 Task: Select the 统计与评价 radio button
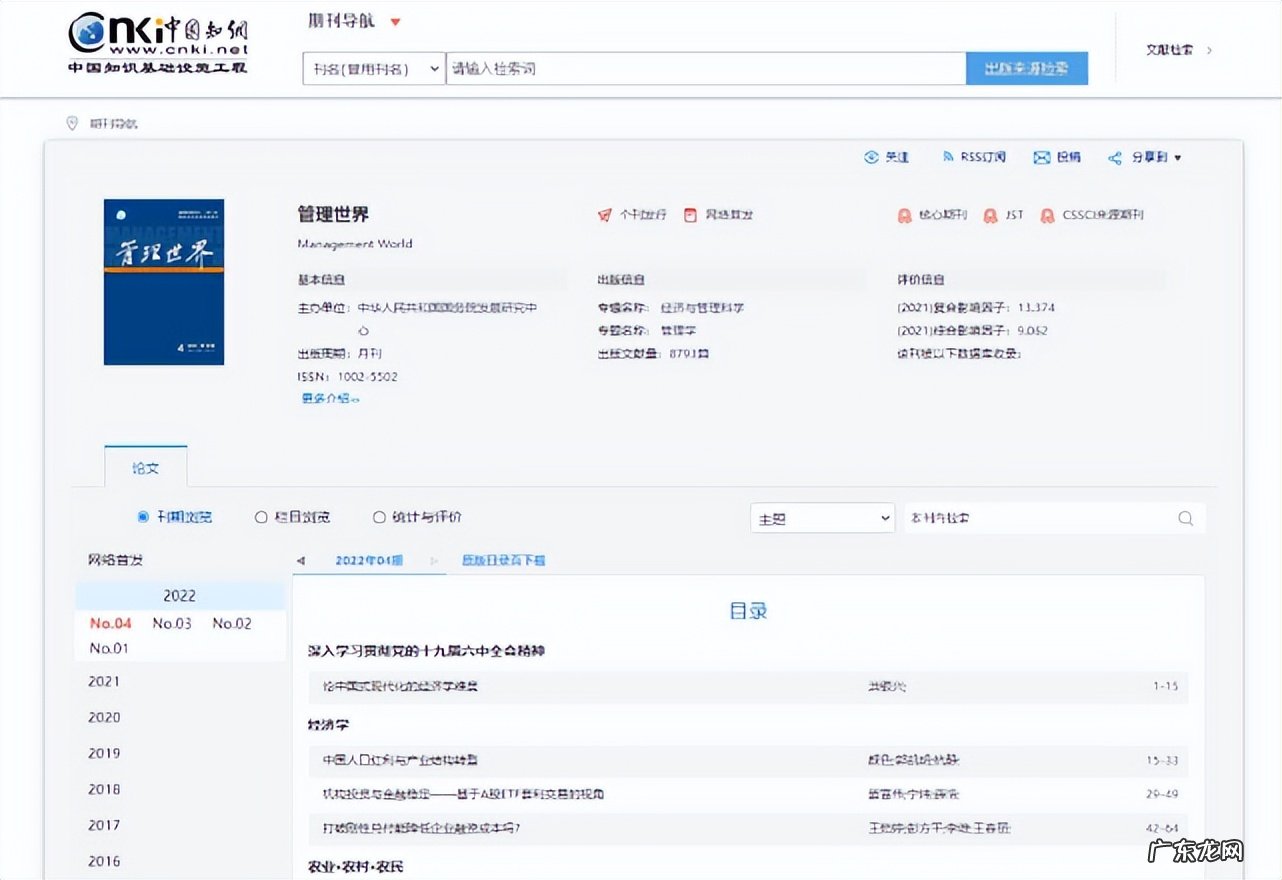point(379,517)
